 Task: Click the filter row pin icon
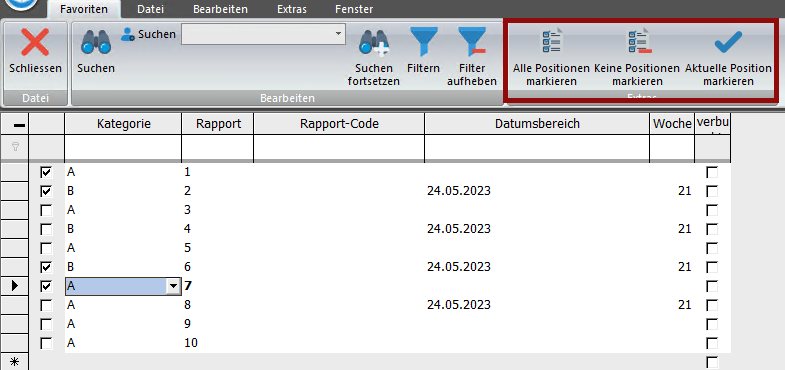[x=15, y=147]
